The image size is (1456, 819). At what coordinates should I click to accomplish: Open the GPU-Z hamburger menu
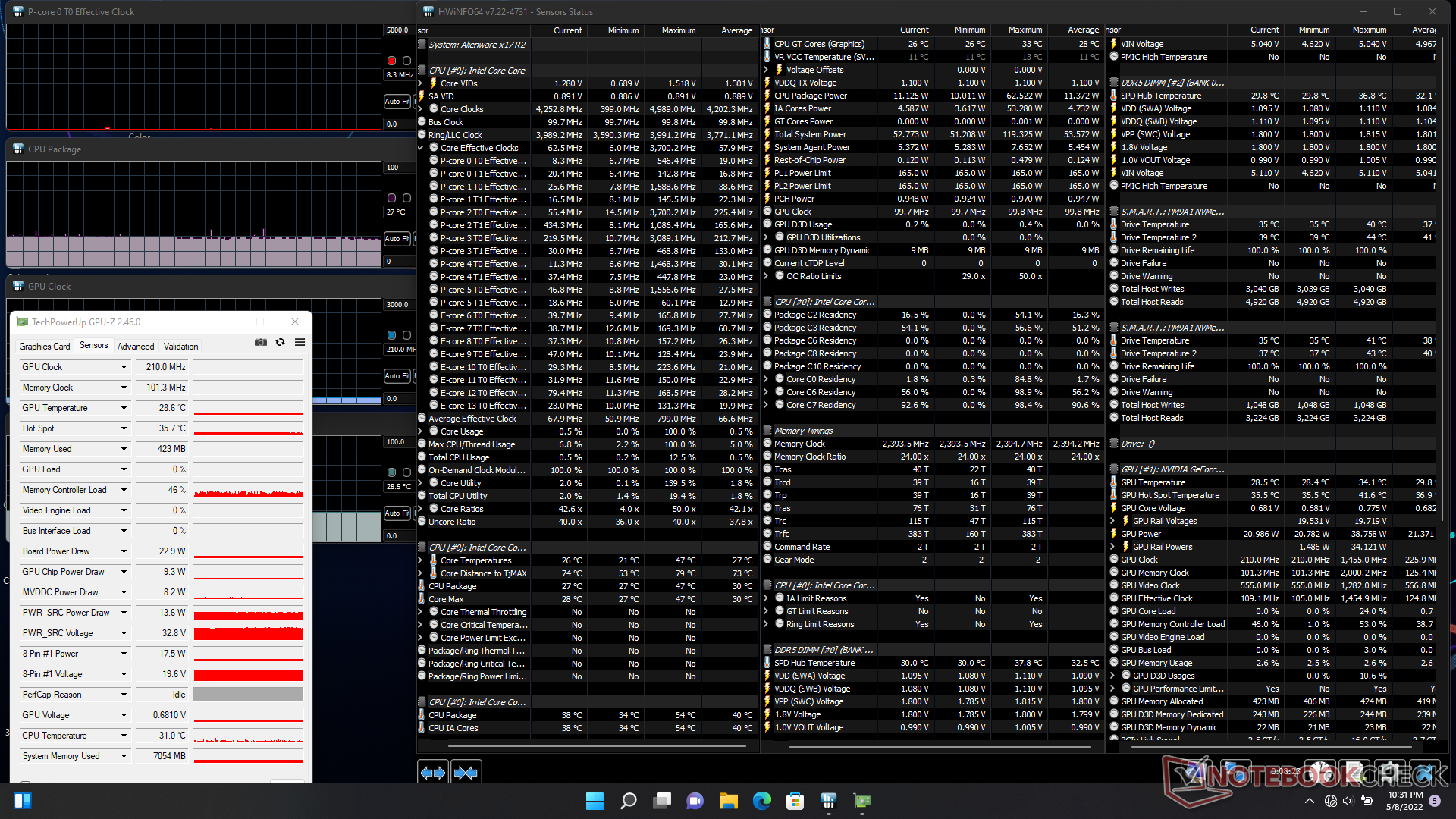coord(300,343)
